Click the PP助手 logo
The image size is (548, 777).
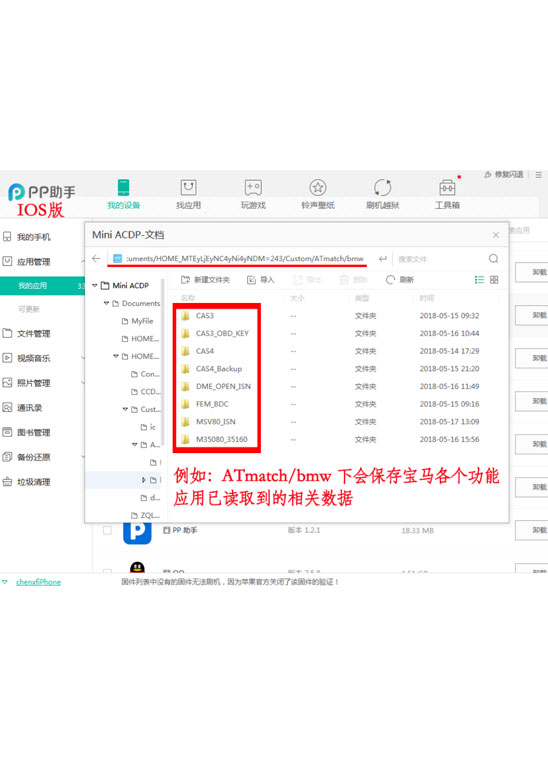click(x=42, y=192)
